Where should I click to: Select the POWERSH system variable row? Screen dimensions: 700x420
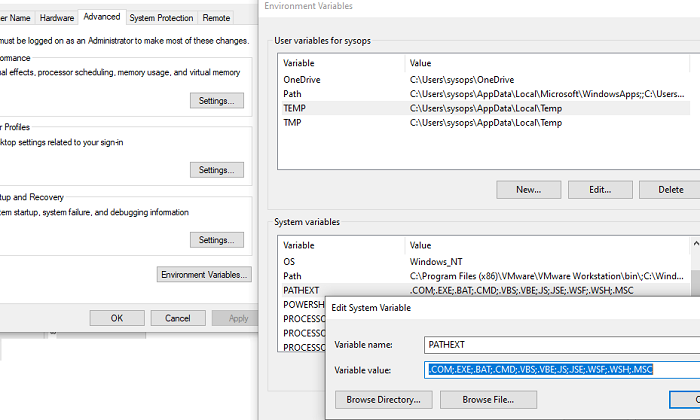(303, 304)
